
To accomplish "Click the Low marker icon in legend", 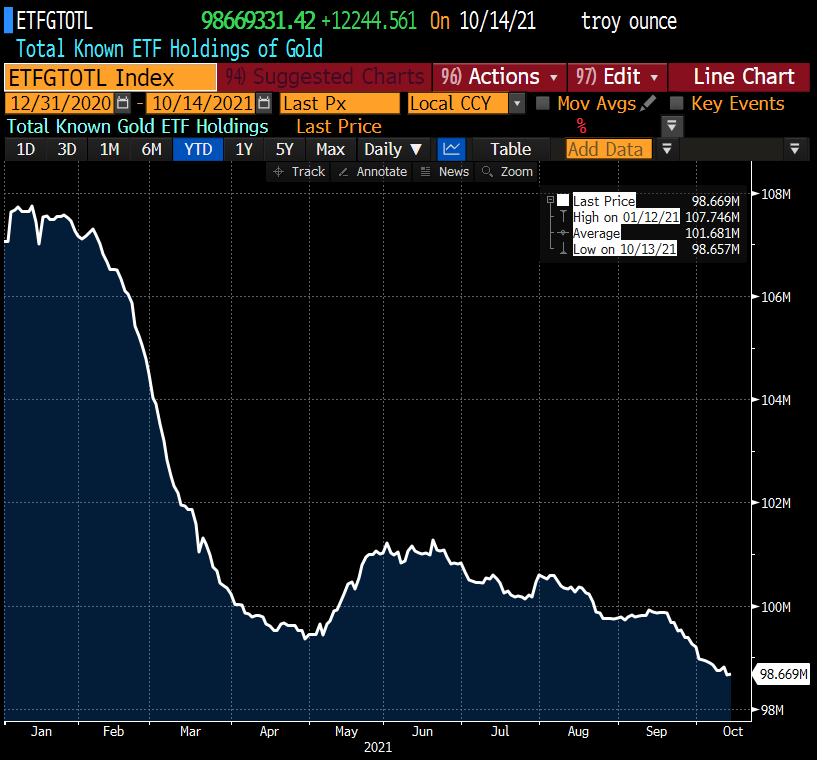I will click(x=563, y=249).
